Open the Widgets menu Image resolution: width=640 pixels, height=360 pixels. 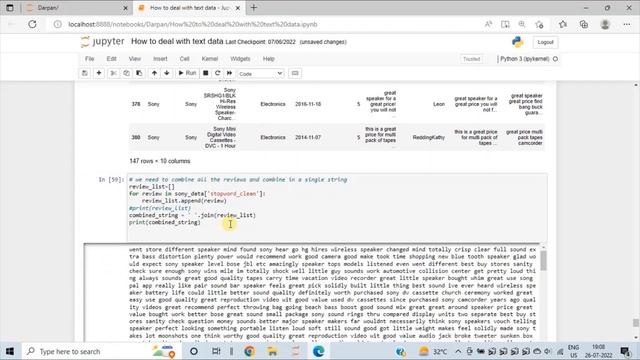point(240,59)
